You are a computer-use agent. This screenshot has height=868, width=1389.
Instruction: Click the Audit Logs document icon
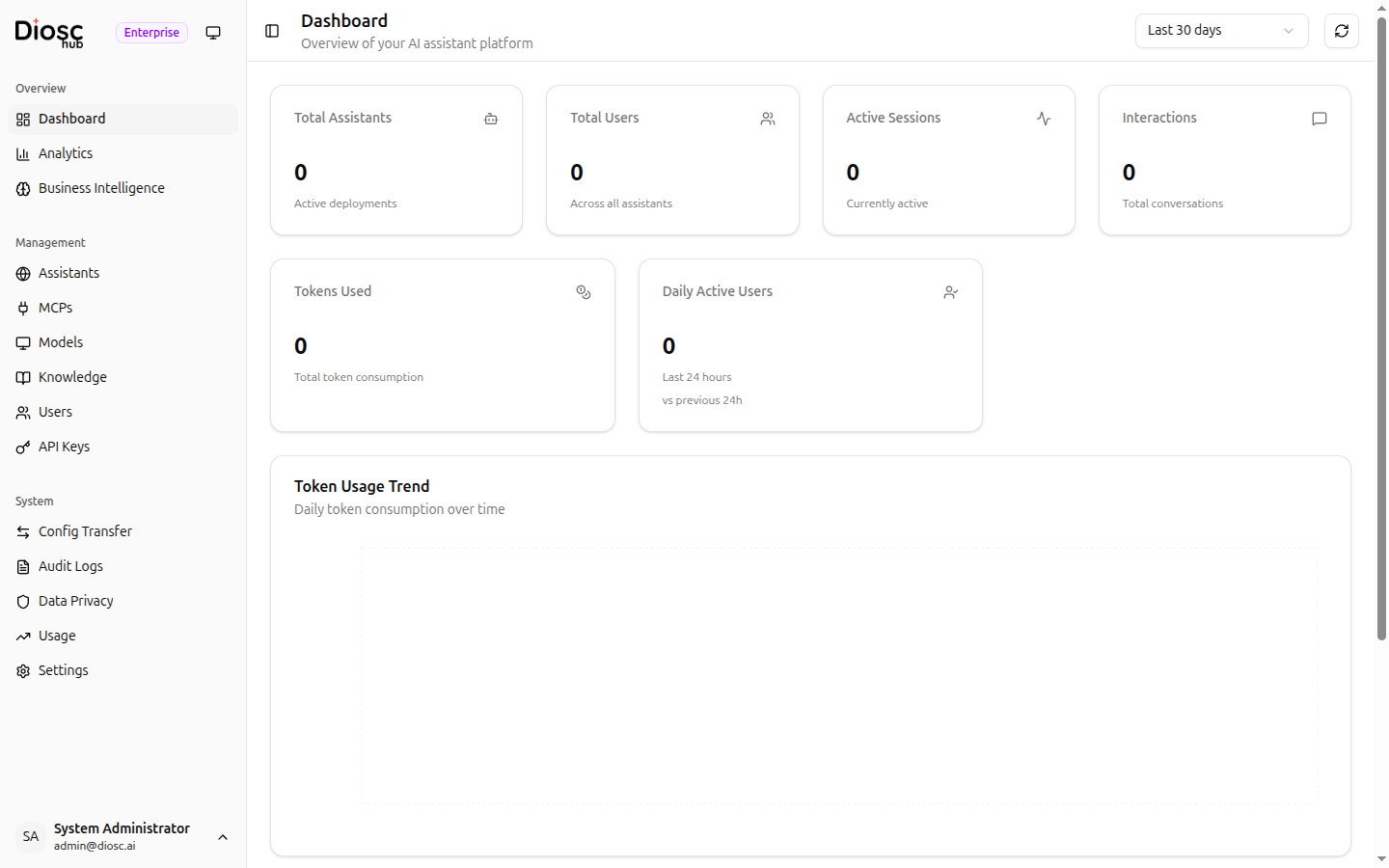coord(23,567)
